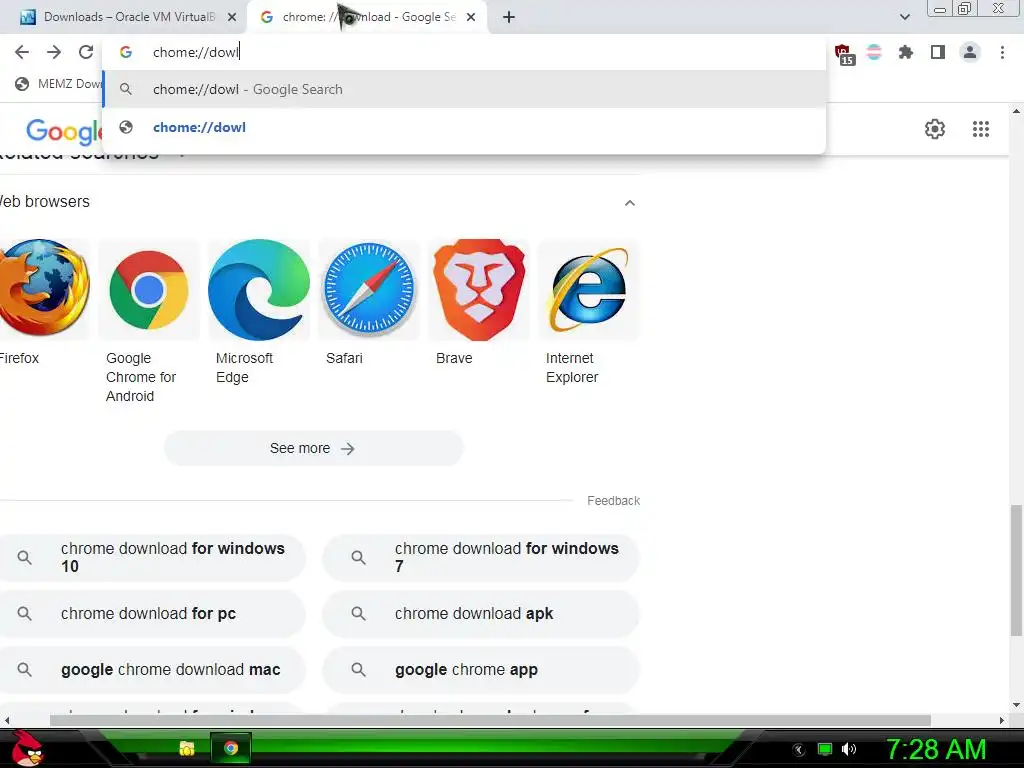The image size is (1024, 768).
Task: Click the scroll-down arrow of vertical scrollbar
Action: (x=1016, y=705)
